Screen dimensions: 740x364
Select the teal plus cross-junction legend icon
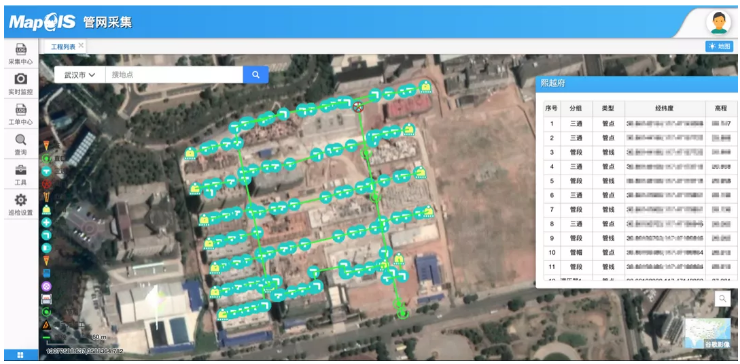pos(46,222)
